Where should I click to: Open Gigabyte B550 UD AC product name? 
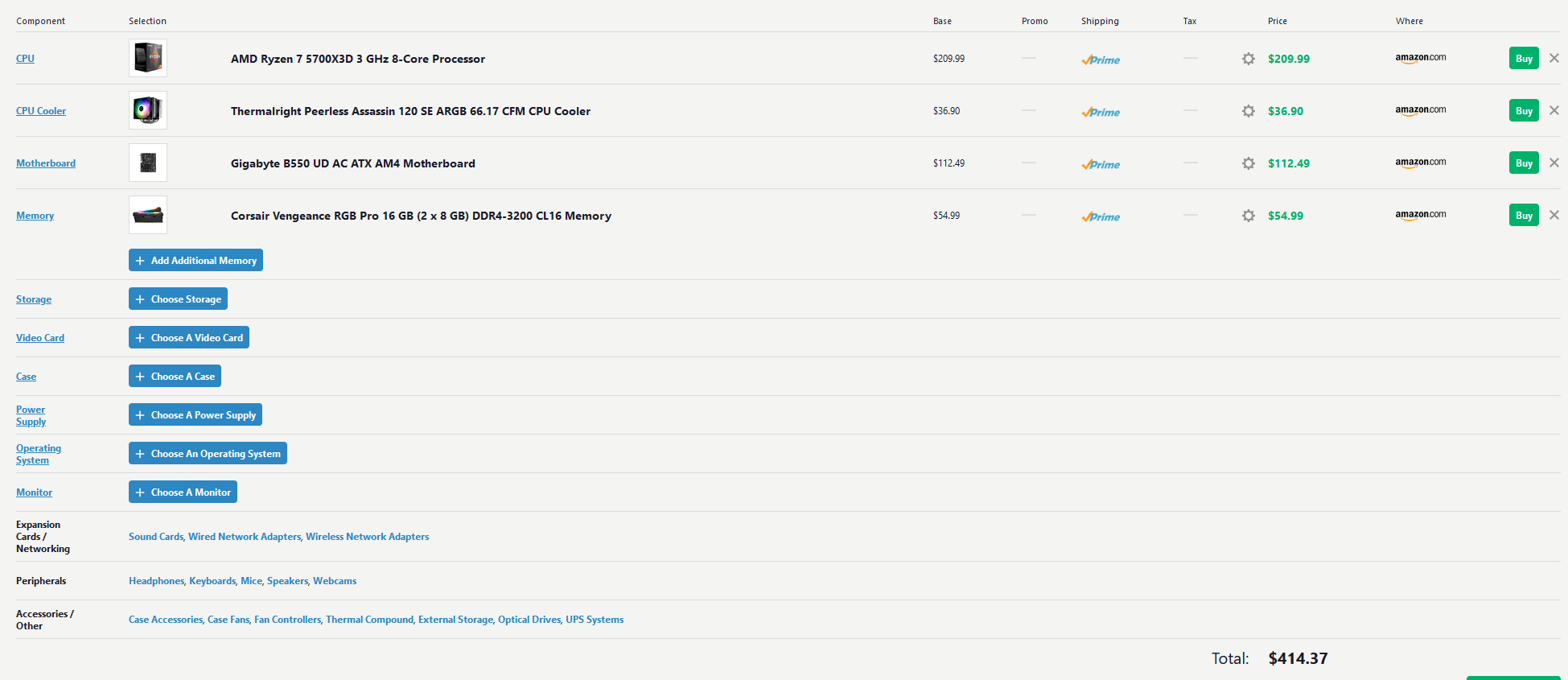(x=353, y=163)
